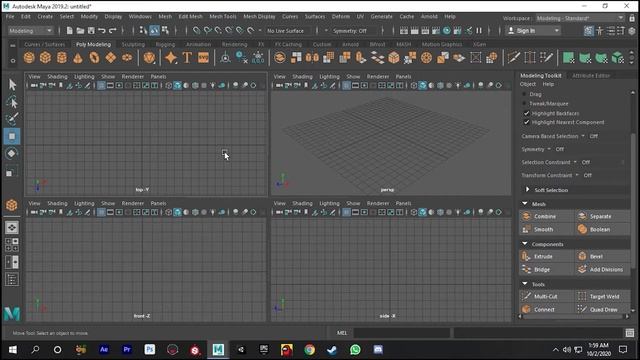
Task: Click the Extrude button
Action: [x=547, y=256]
